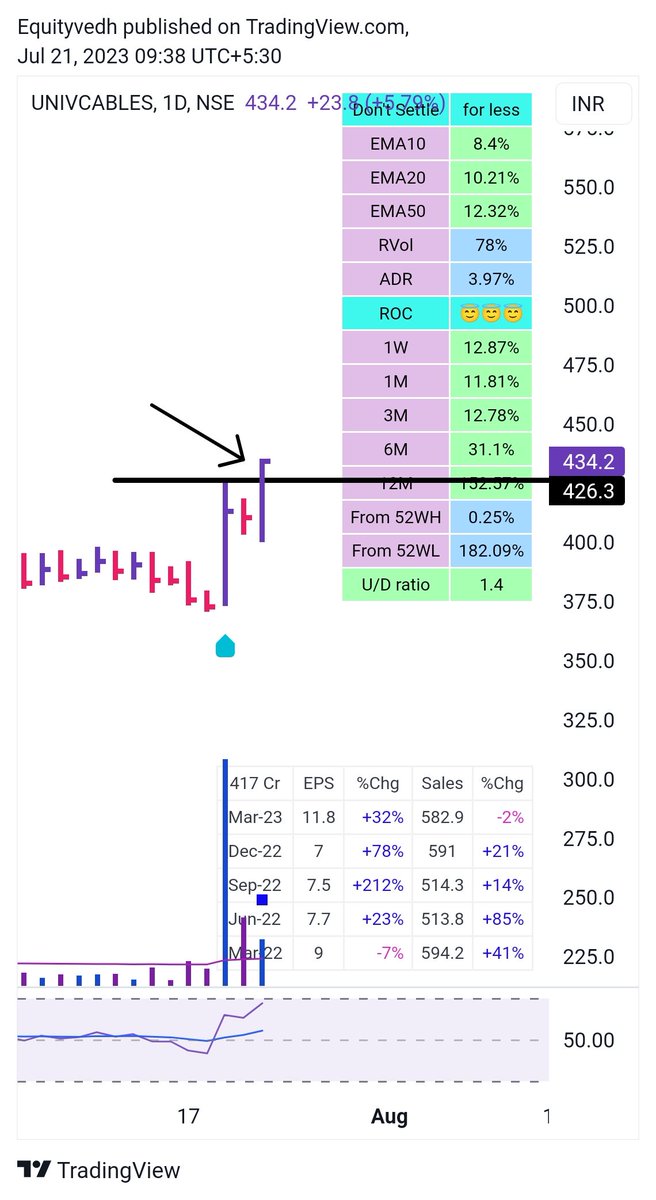Select the 12.32% value cell
This screenshot has width=656, height=1200.
tap(491, 212)
